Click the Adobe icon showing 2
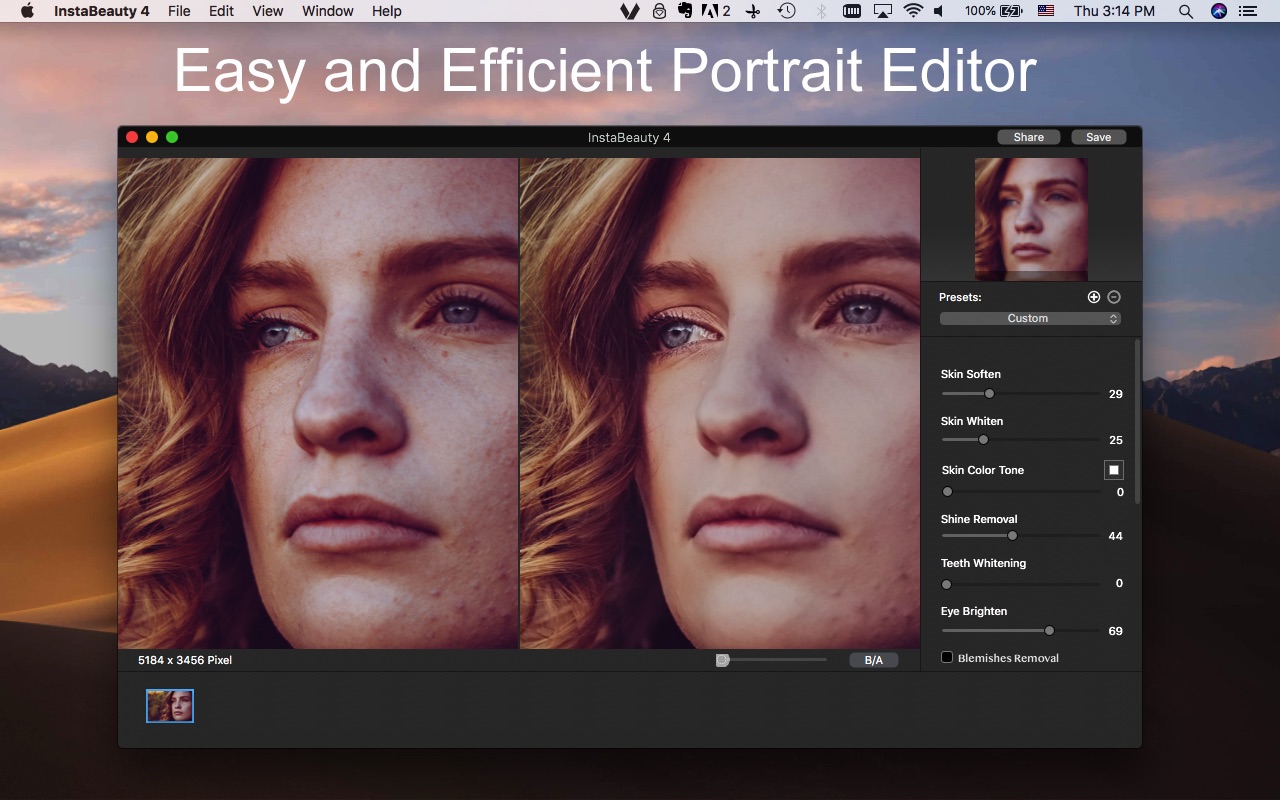This screenshot has width=1280, height=800. (715, 11)
